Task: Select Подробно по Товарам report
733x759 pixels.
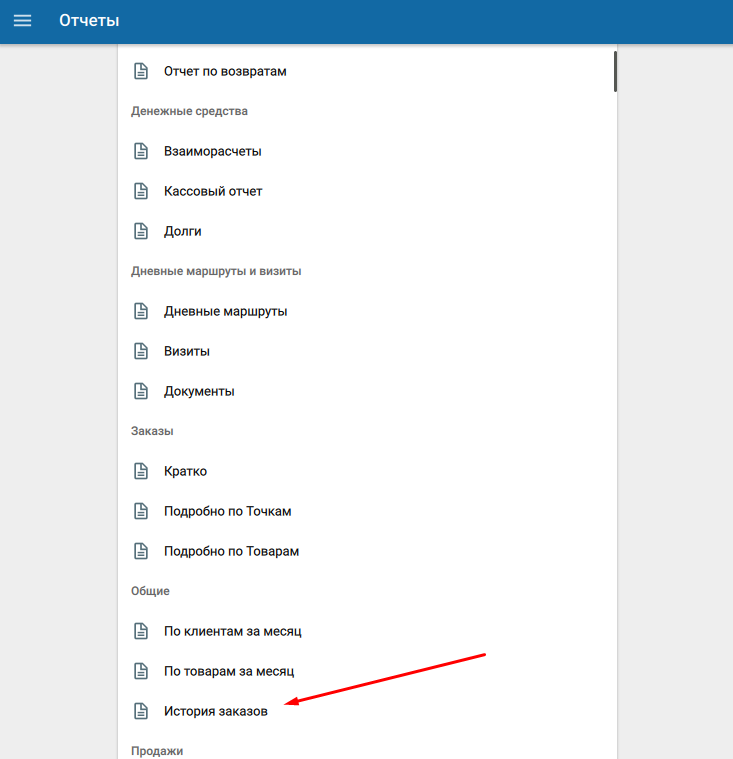Action: 231,551
